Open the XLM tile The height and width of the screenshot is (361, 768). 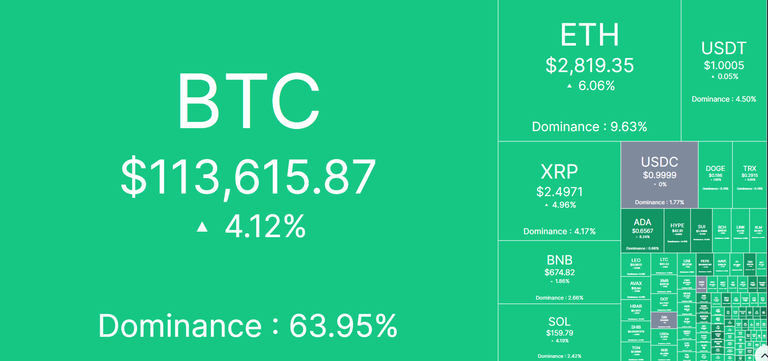pyautogui.click(x=758, y=231)
